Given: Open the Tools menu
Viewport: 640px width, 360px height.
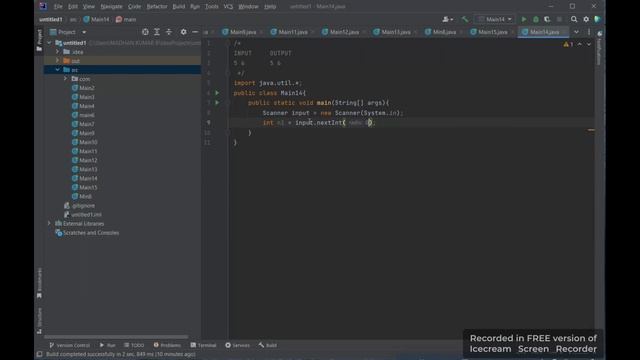Looking at the screenshot, I should click(211, 7).
